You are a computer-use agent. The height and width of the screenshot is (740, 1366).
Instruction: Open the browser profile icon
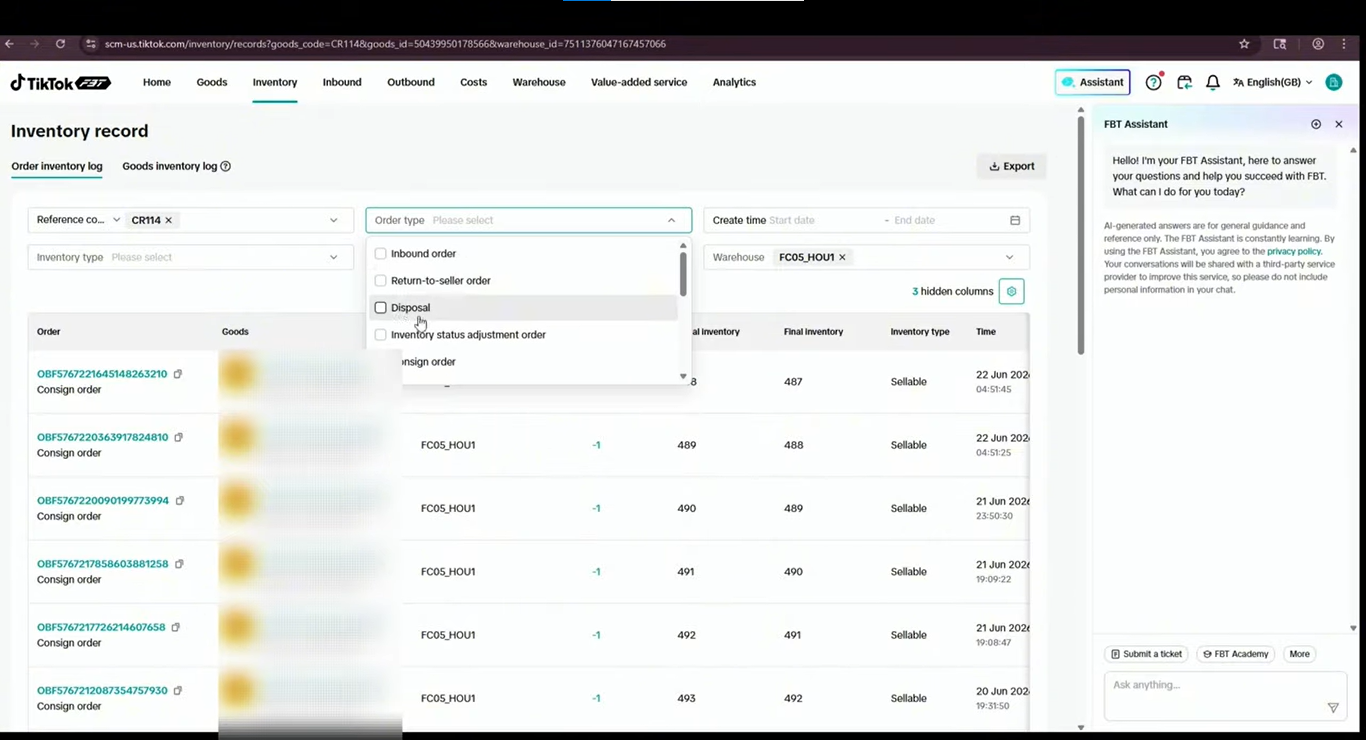point(1318,44)
